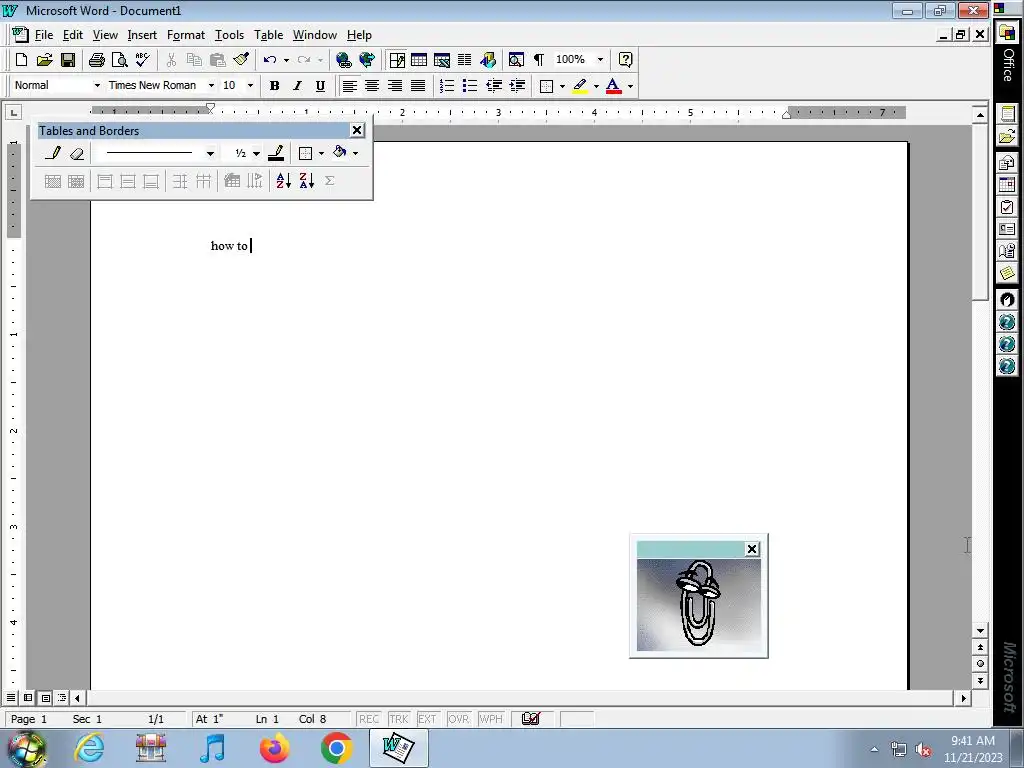Click AutoSum sigma icon

click(330, 181)
